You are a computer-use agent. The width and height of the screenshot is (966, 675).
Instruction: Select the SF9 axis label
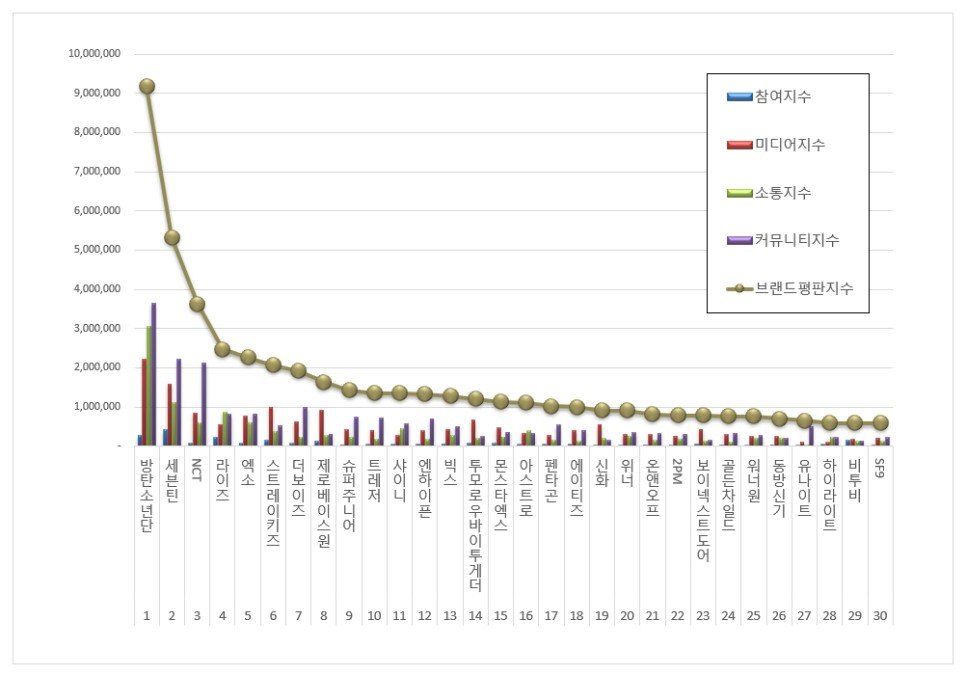coord(879,468)
